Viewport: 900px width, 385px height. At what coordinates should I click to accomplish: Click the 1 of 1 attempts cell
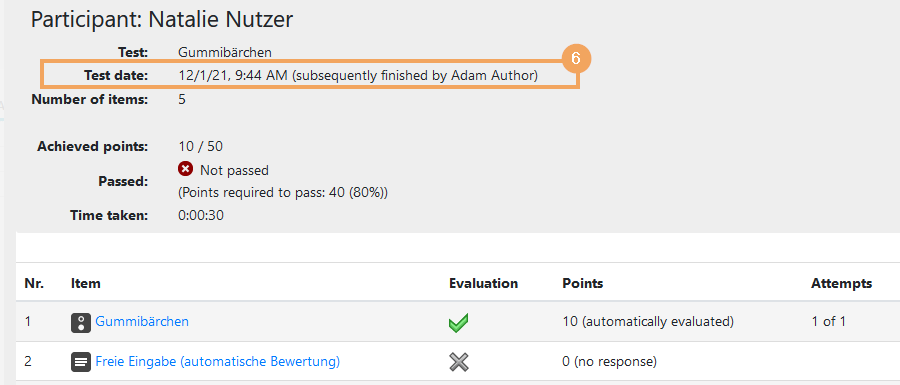[x=828, y=321]
